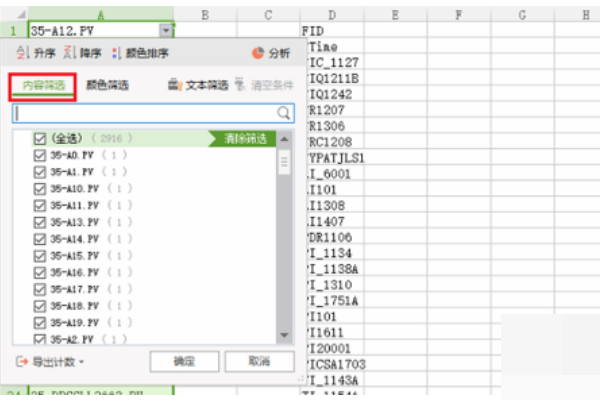This screenshot has height=400, width=600.
Task: Click cell containing I_1134
Action: [335, 253]
